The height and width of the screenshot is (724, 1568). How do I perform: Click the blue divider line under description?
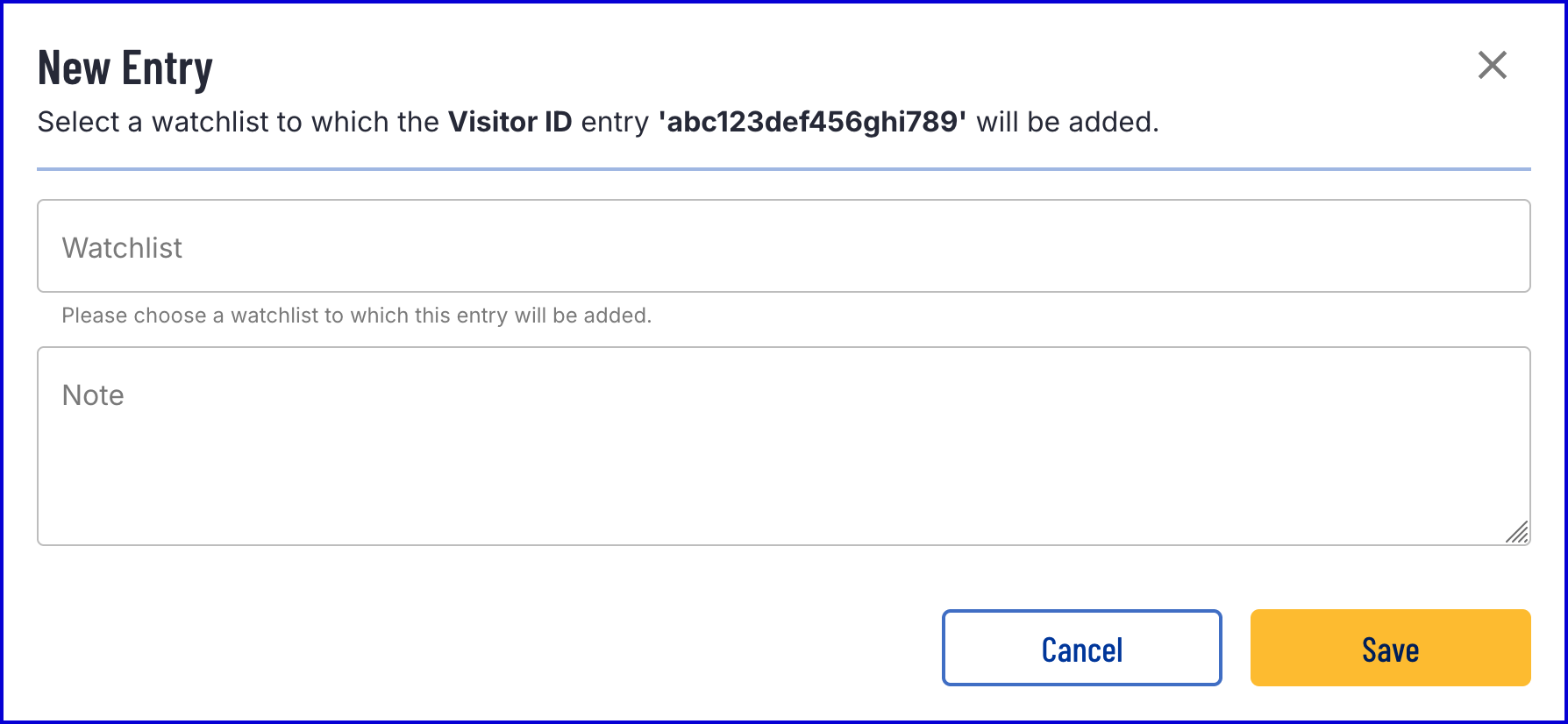(x=783, y=168)
